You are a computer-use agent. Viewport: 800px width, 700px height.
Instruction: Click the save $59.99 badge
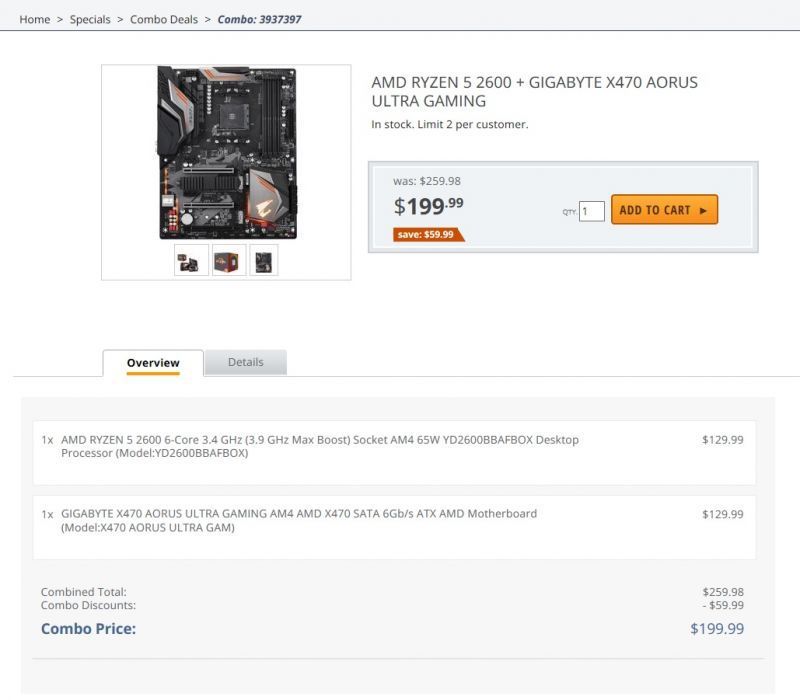click(x=428, y=234)
